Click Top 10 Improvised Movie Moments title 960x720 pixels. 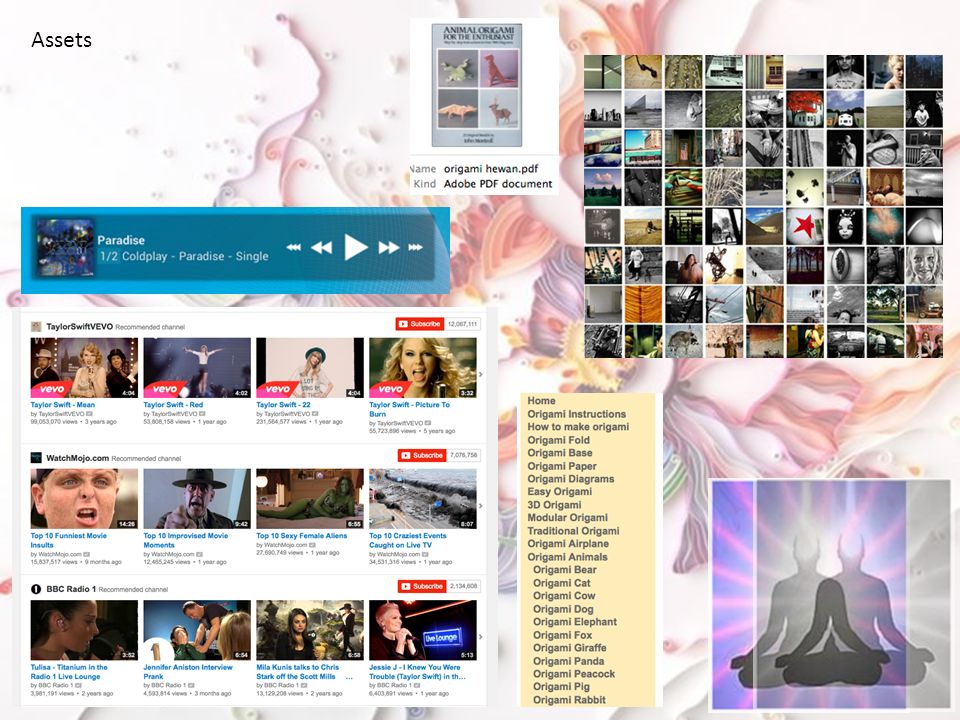186,540
